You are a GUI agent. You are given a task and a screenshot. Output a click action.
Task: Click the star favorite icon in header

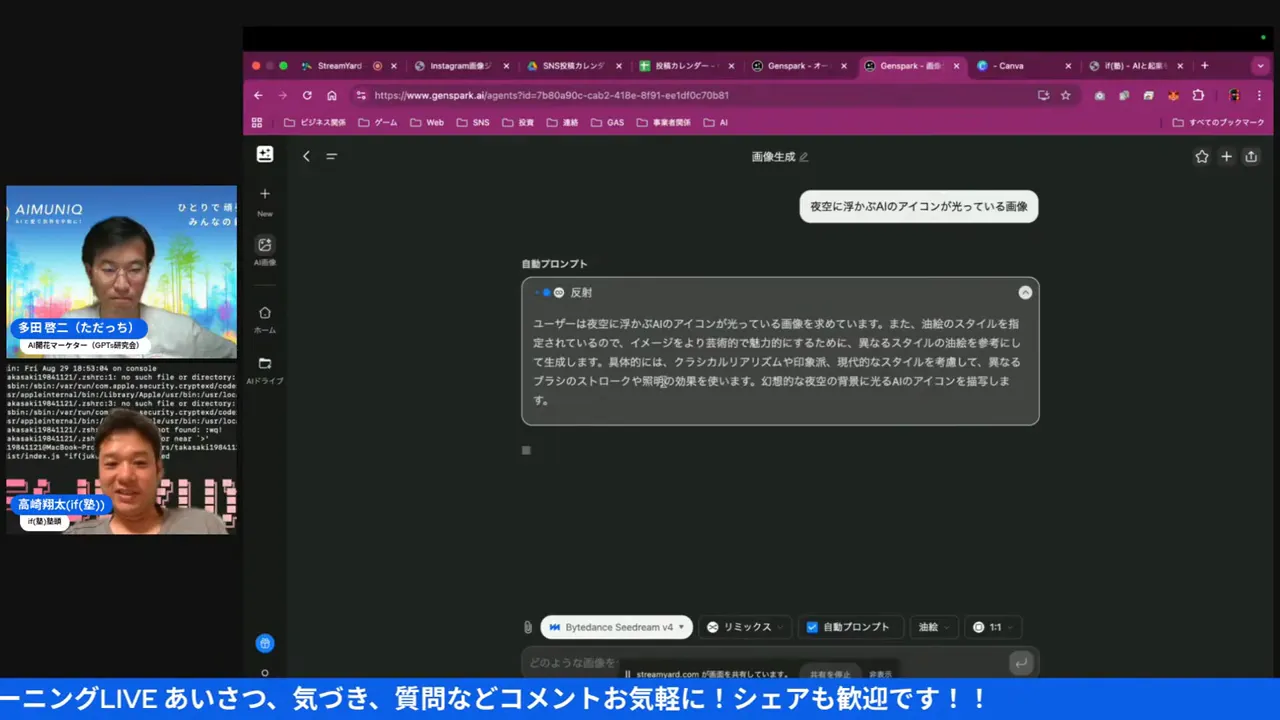pyautogui.click(x=1202, y=157)
